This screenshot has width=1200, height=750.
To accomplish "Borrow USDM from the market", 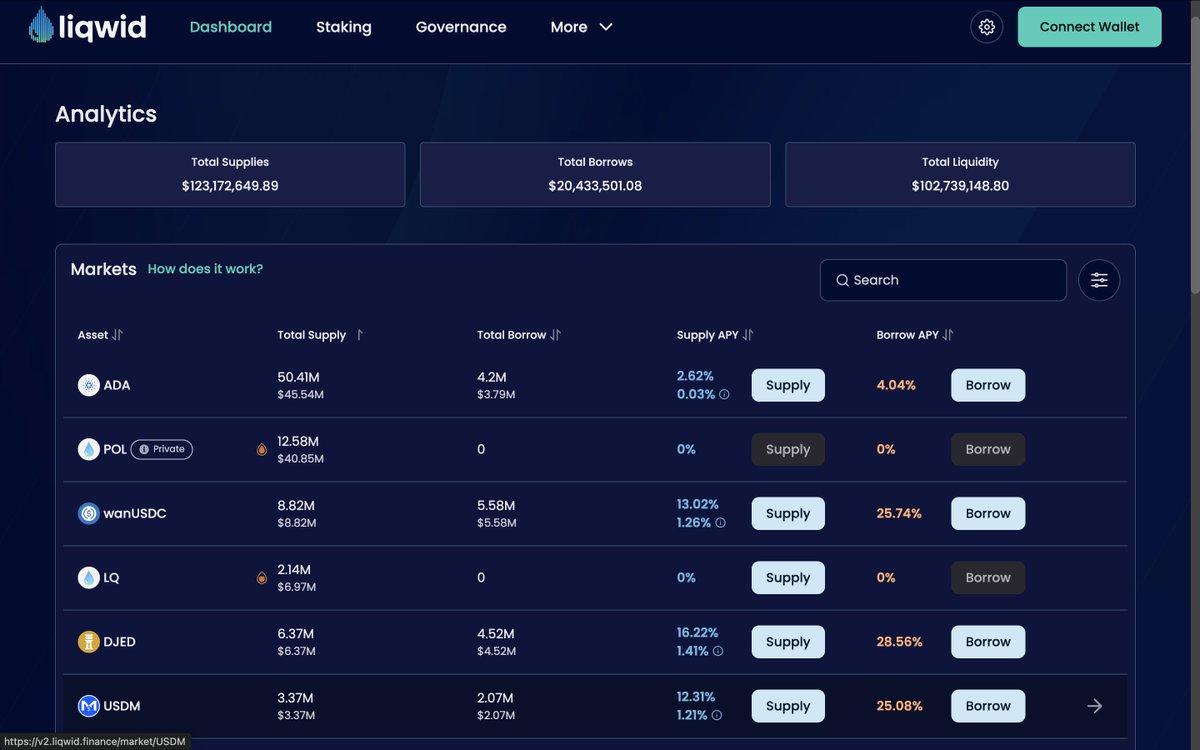I will coord(988,706).
